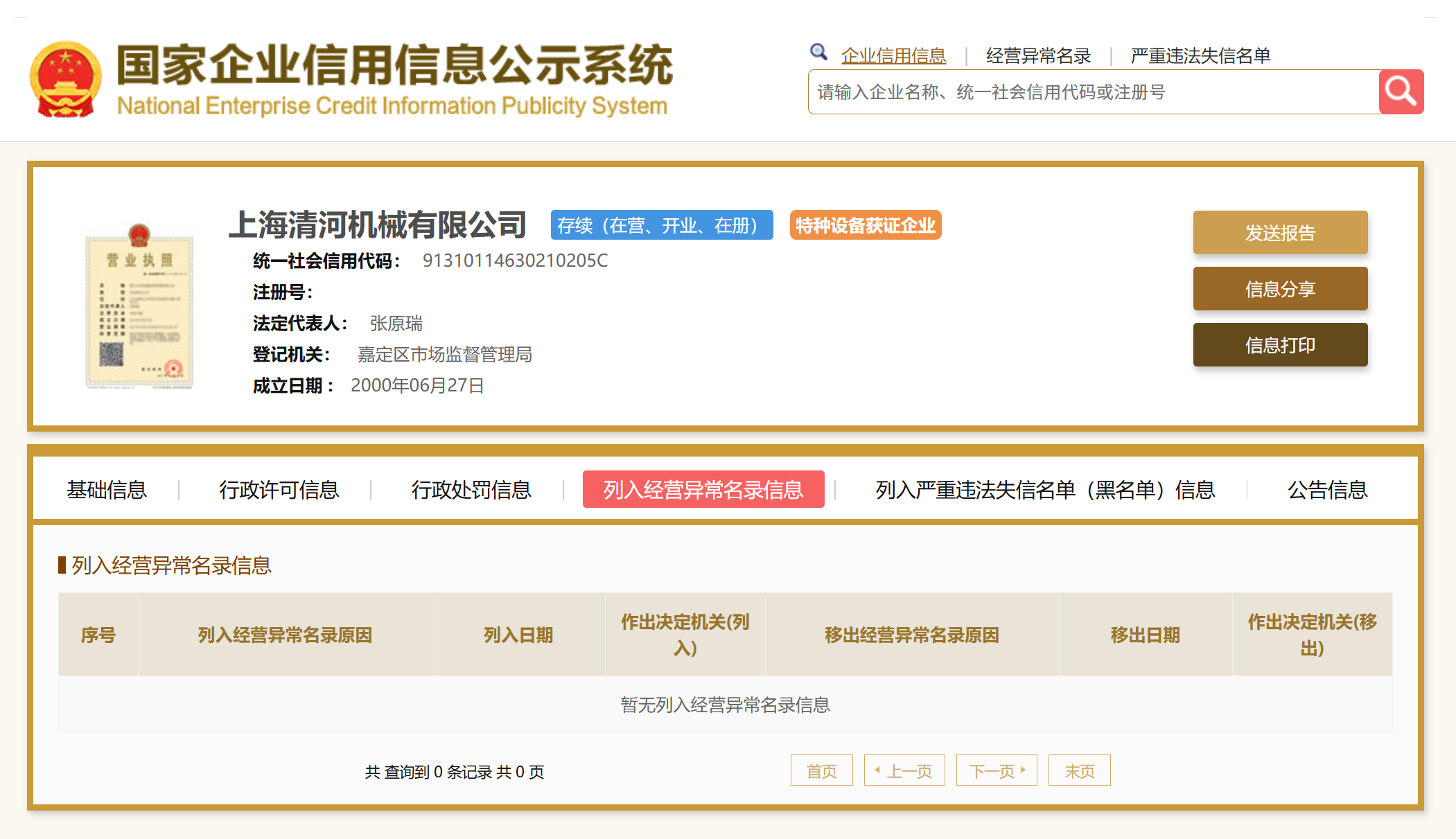The height and width of the screenshot is (839, 1456).
Task: Click the 作出决定机关(列入) column header
Action: [x=685, y=635]
